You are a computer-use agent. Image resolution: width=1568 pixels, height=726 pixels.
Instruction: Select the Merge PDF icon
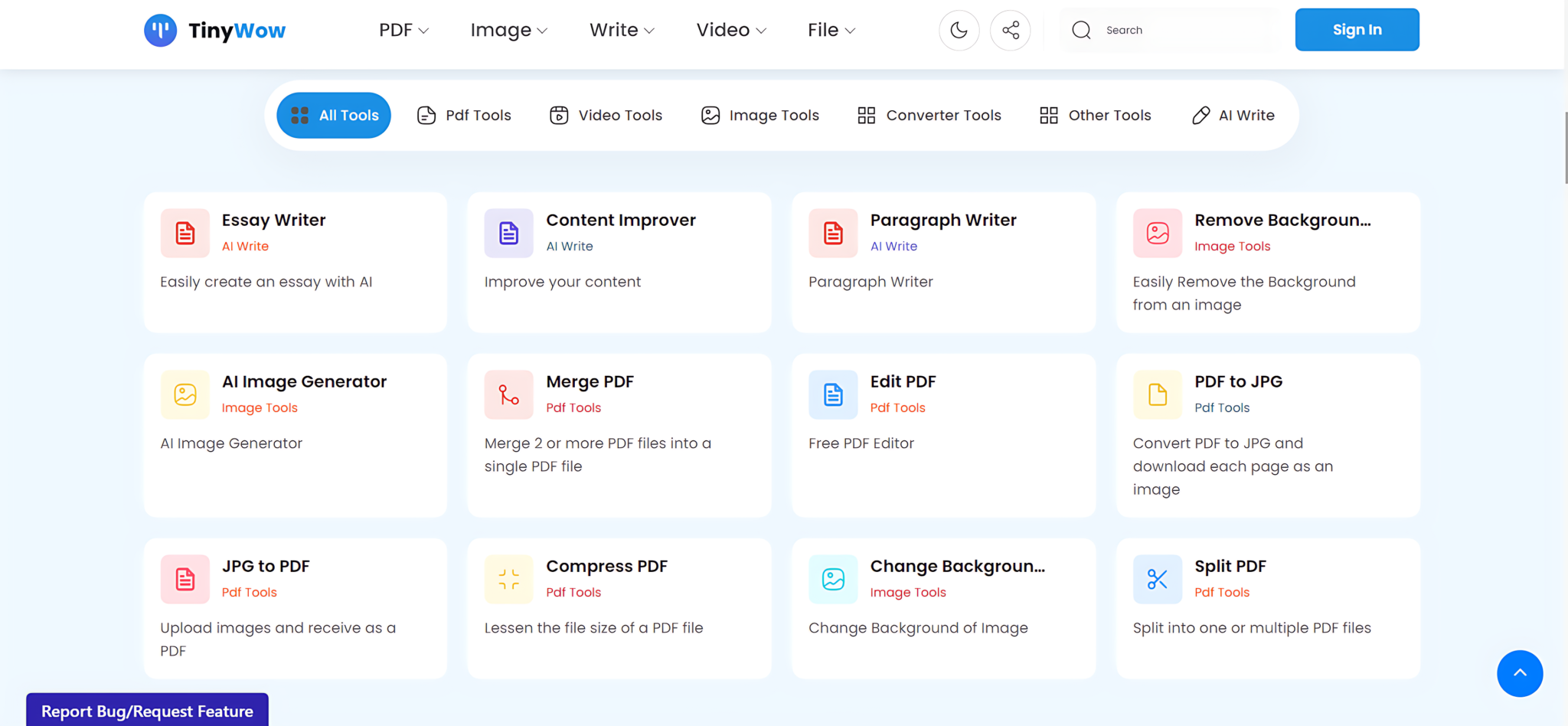click(508, 394)
